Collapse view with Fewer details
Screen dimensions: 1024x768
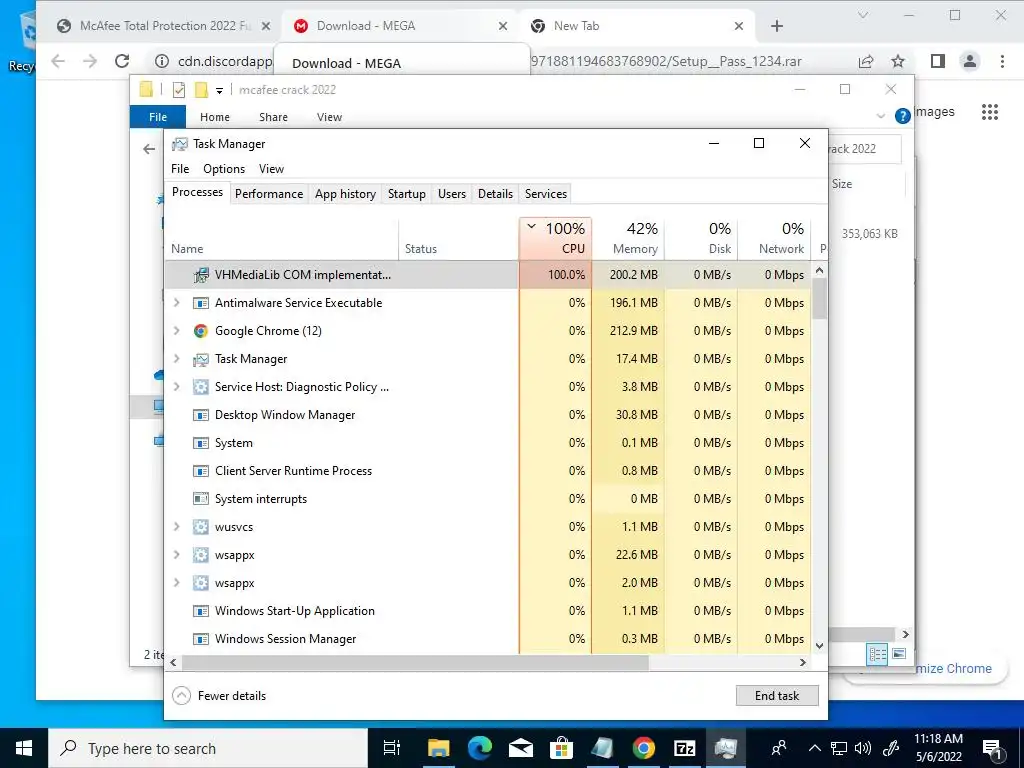click(x=219, y=696)
